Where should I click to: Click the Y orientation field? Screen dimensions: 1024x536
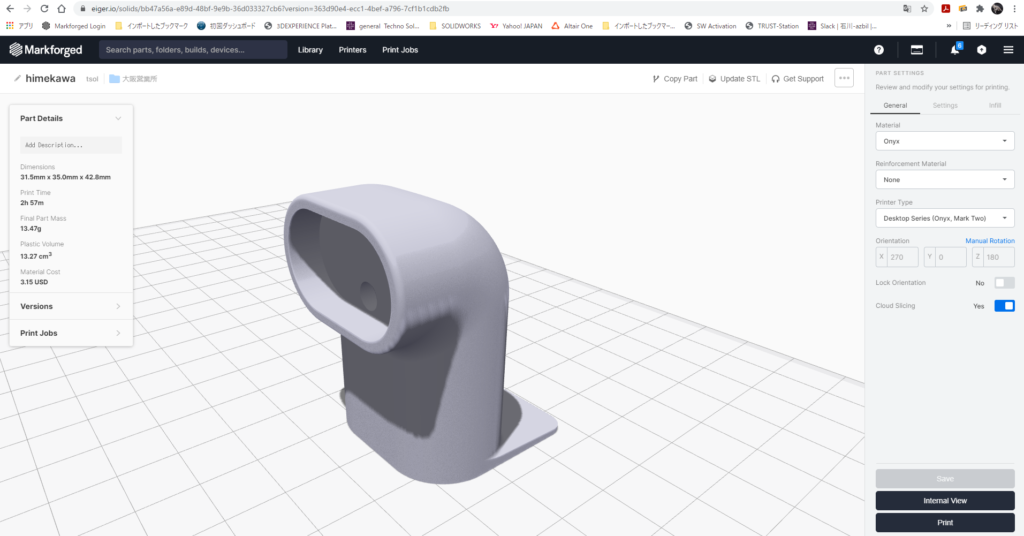[x=945, y=257]
